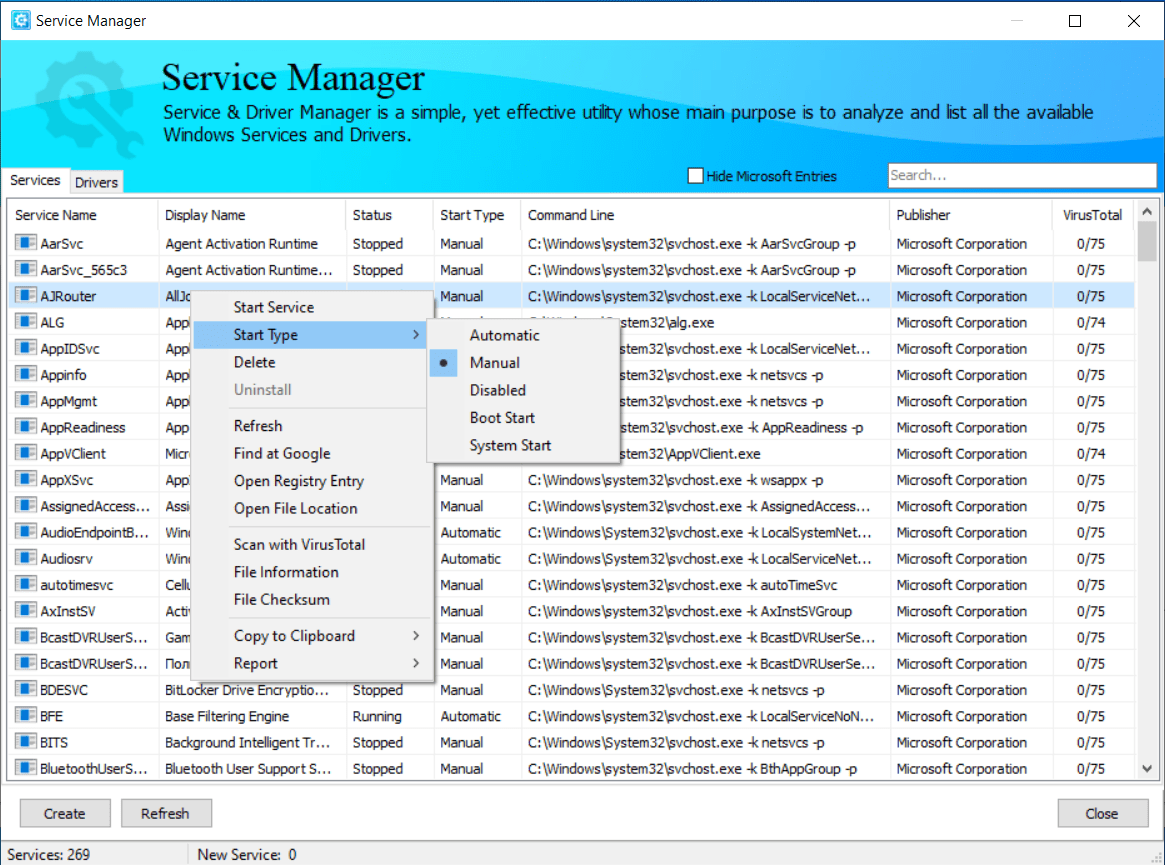This screenshot has height=865, width=1165.
Task: Click the Appinfo service icon
Action: point(26,375)
